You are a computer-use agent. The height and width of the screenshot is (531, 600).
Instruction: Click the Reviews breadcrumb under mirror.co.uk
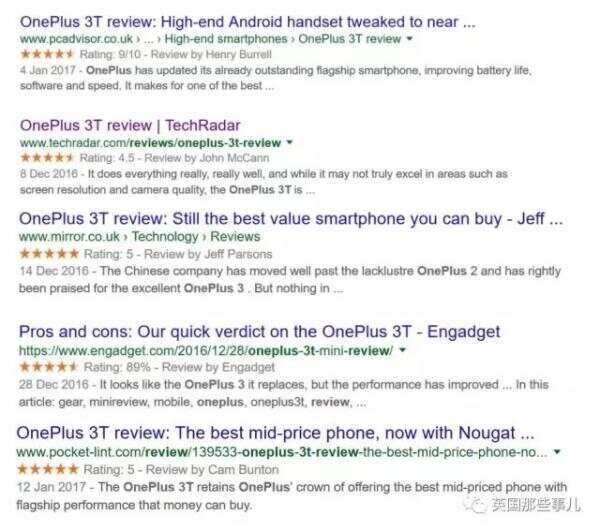[x=235, y=237]
